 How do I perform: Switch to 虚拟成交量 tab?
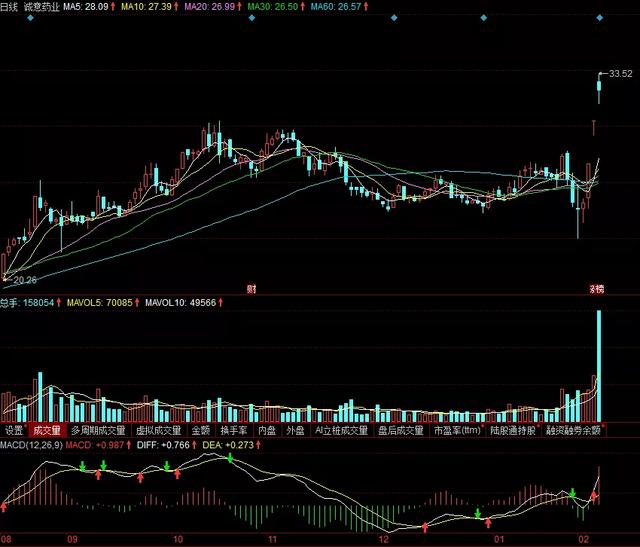[158, 430]
